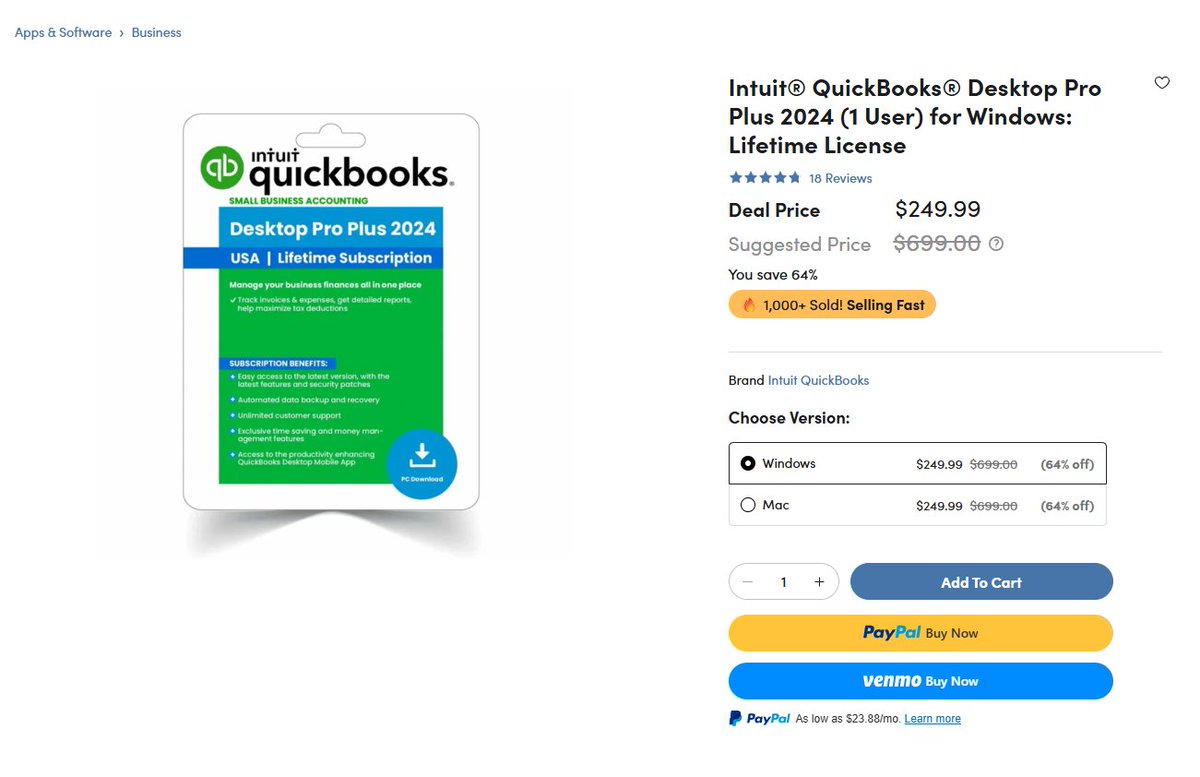Open the 18 Reviews link

pyautogui.click(x=840, y=178)
